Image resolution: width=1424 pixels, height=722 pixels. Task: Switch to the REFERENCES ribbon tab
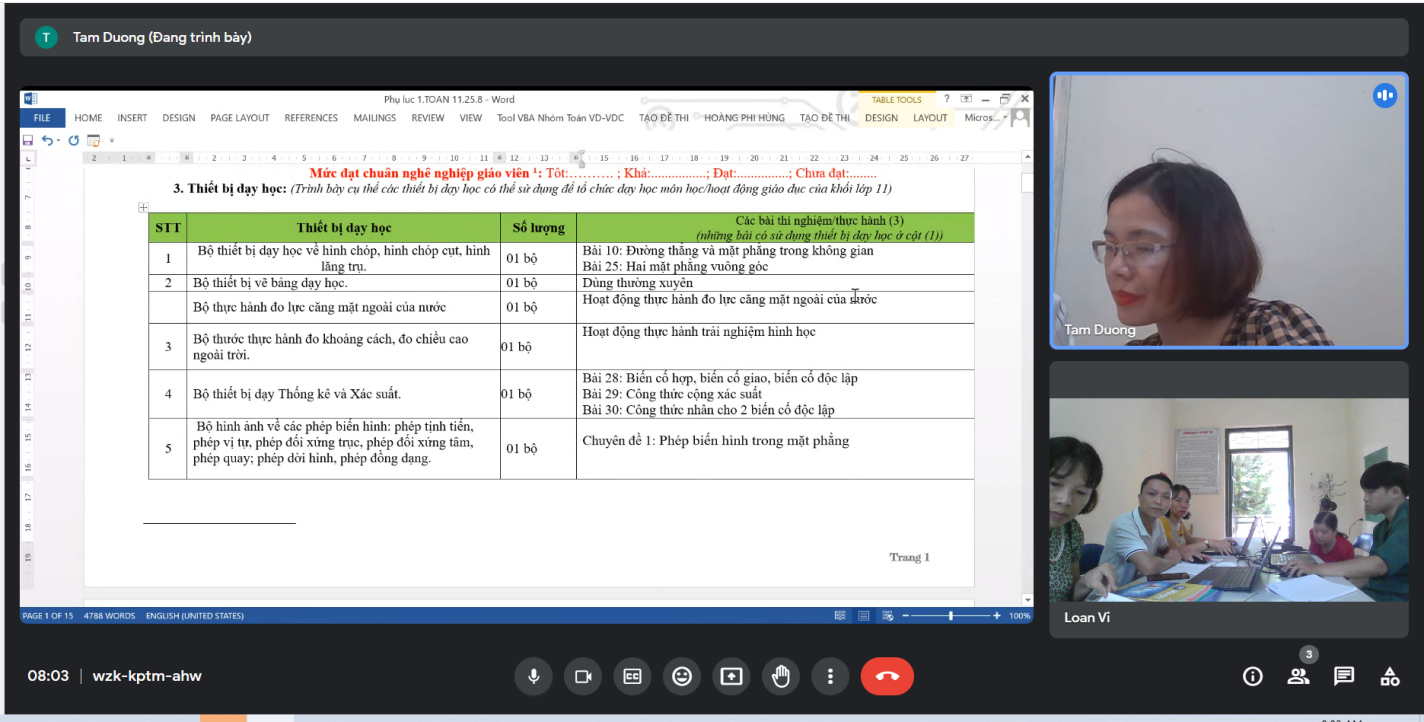tap(311, 118)
